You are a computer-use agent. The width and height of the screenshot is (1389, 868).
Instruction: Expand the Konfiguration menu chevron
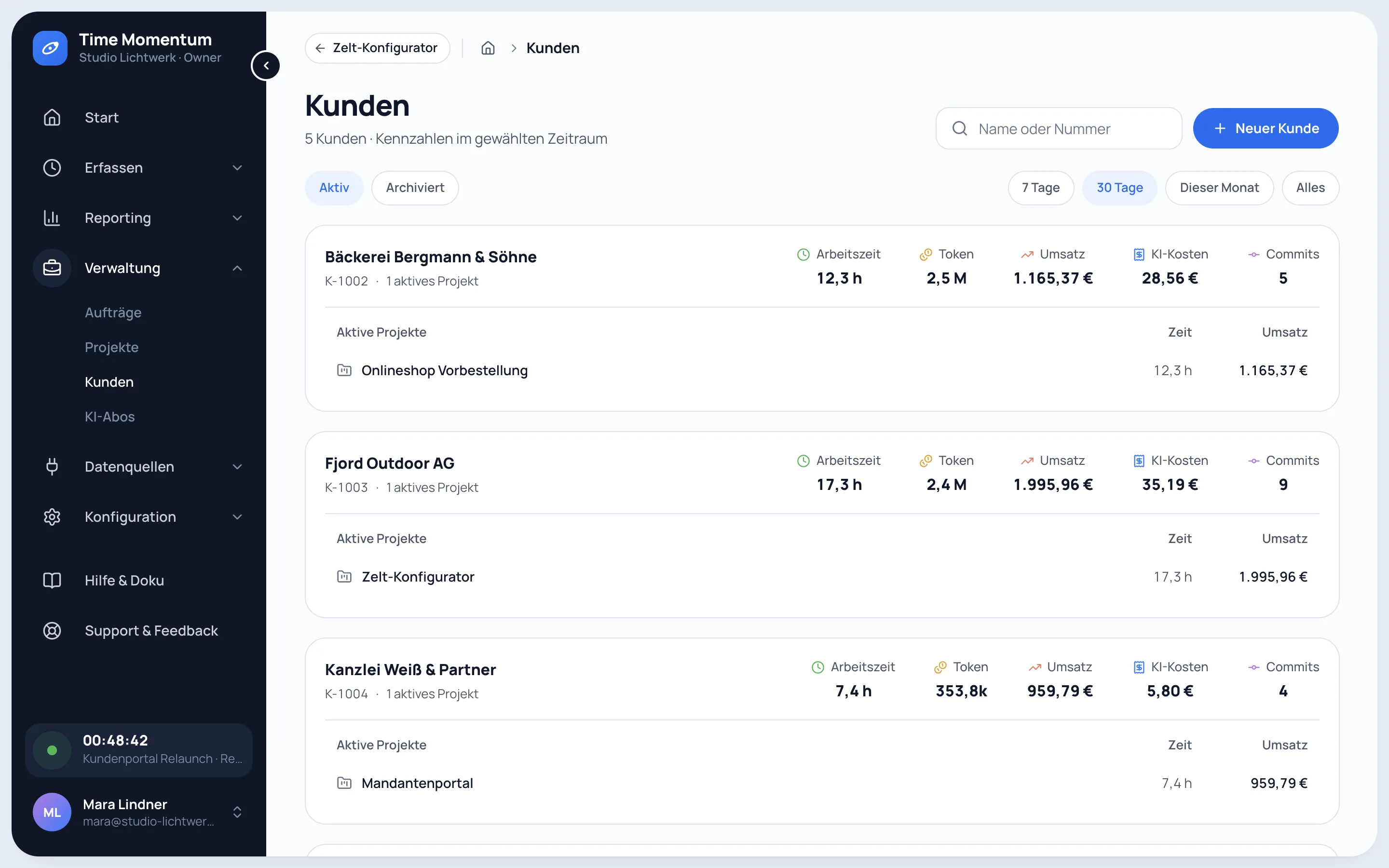tap(237, 516)
